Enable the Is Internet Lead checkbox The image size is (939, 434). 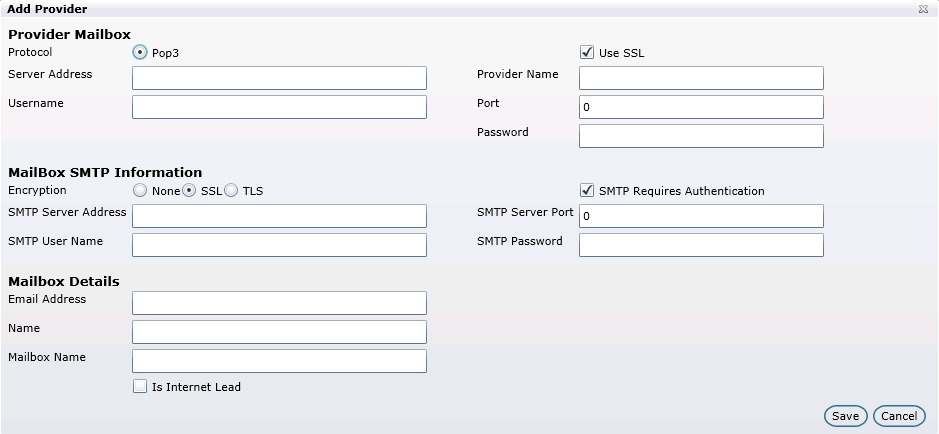point(140,387)
